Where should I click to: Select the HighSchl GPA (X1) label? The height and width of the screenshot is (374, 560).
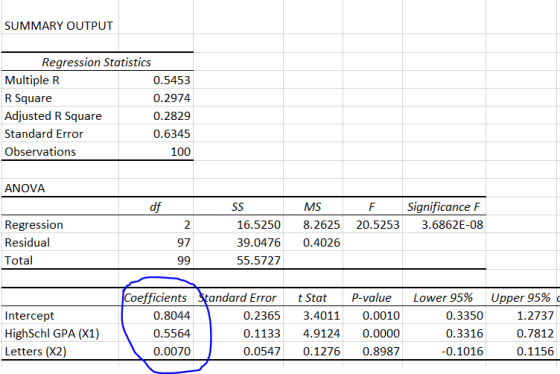tap(52, 333)
